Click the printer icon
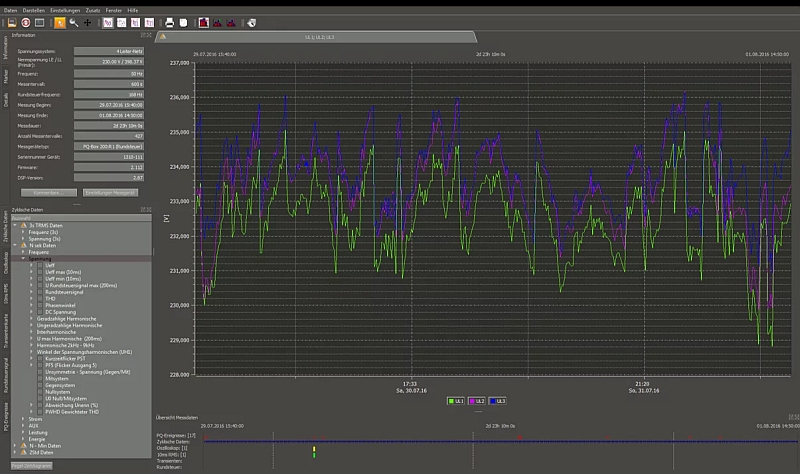Viewport: 800px width, 474px height. click(169, 23)
